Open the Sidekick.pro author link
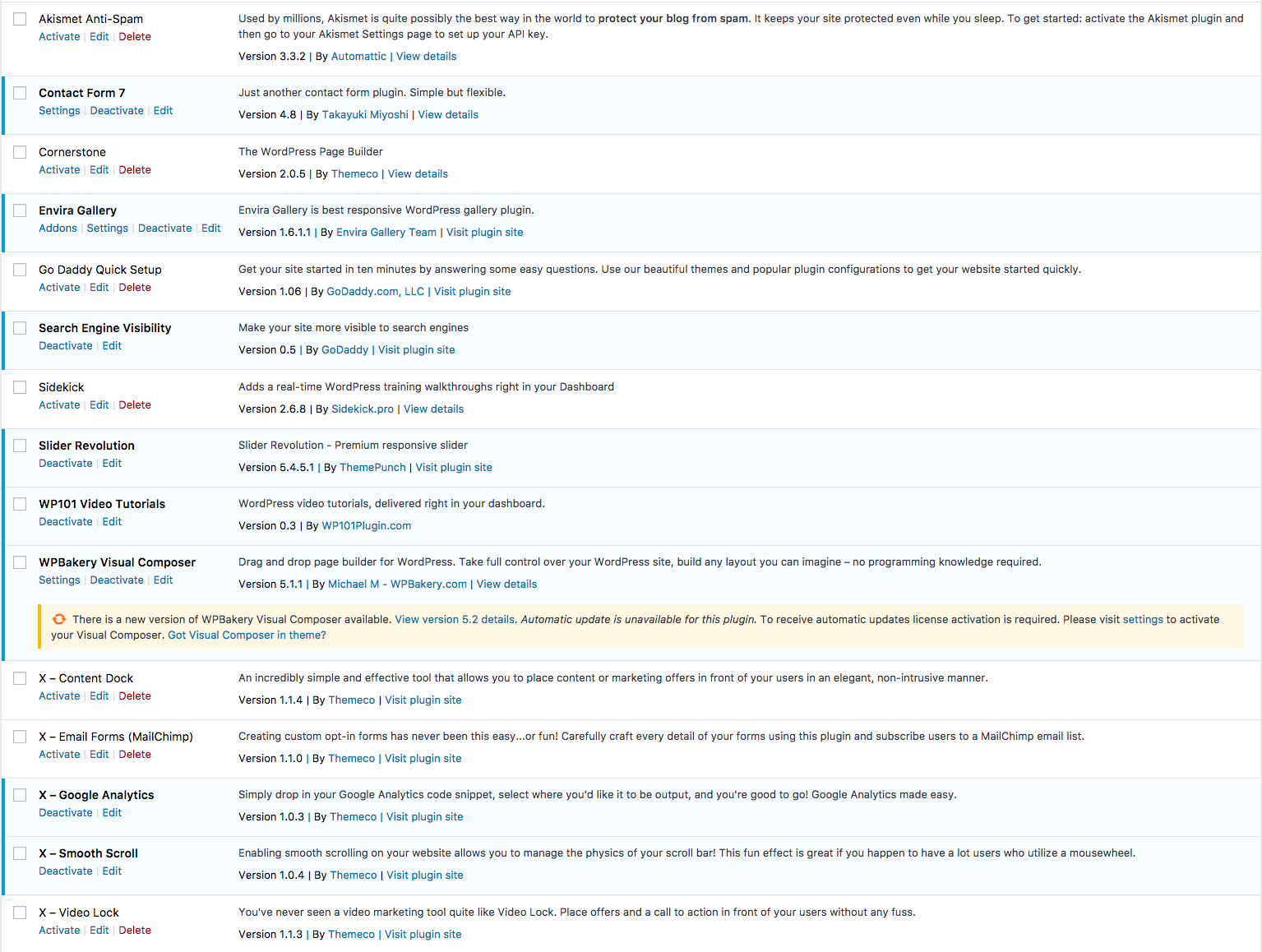This screenshot has width=1262, height=952. click(x=363, y=409)
